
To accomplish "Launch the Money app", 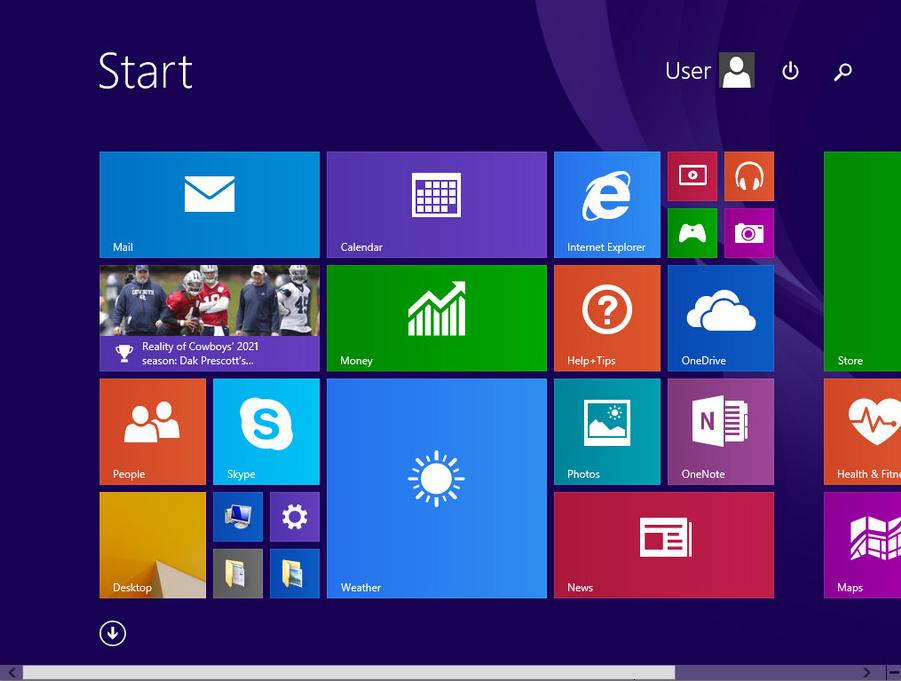I will [436, 318].
